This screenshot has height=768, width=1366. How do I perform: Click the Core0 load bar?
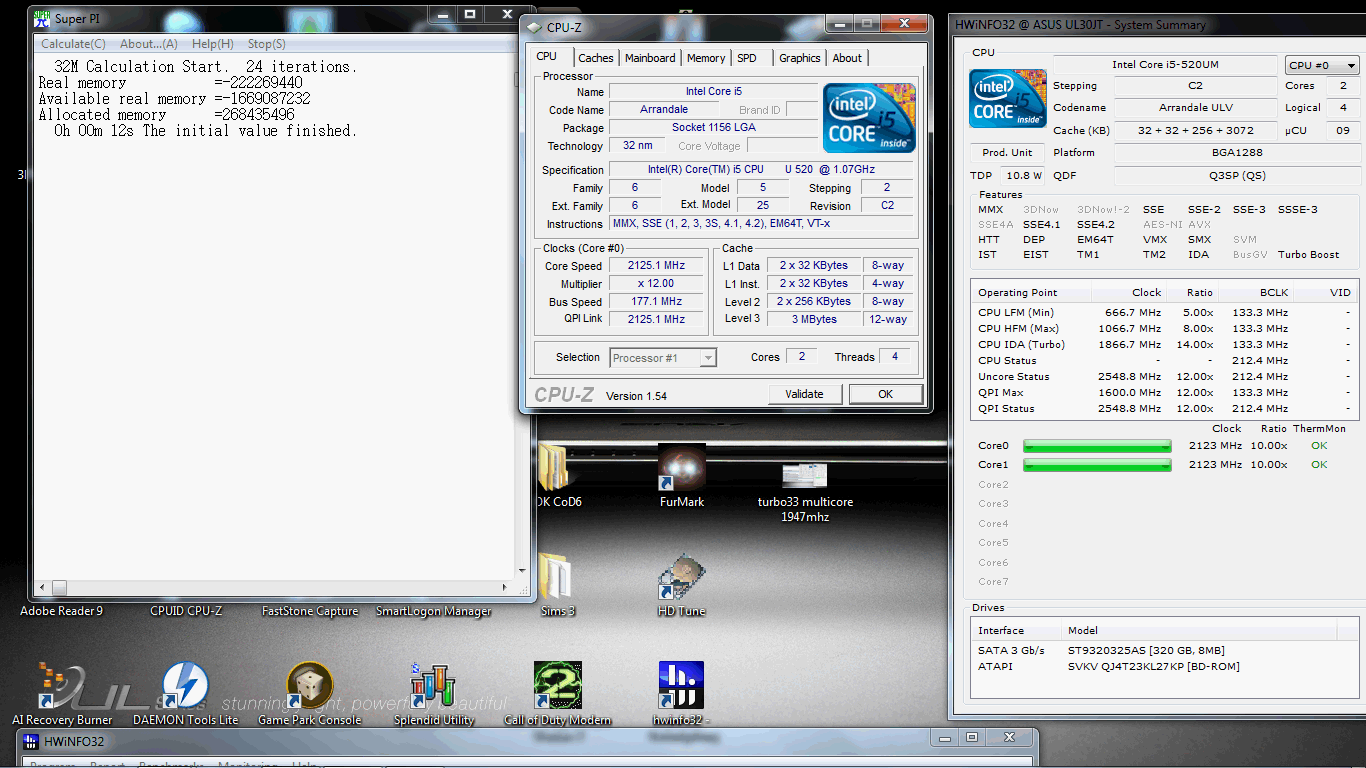(x=1097, y=446)
